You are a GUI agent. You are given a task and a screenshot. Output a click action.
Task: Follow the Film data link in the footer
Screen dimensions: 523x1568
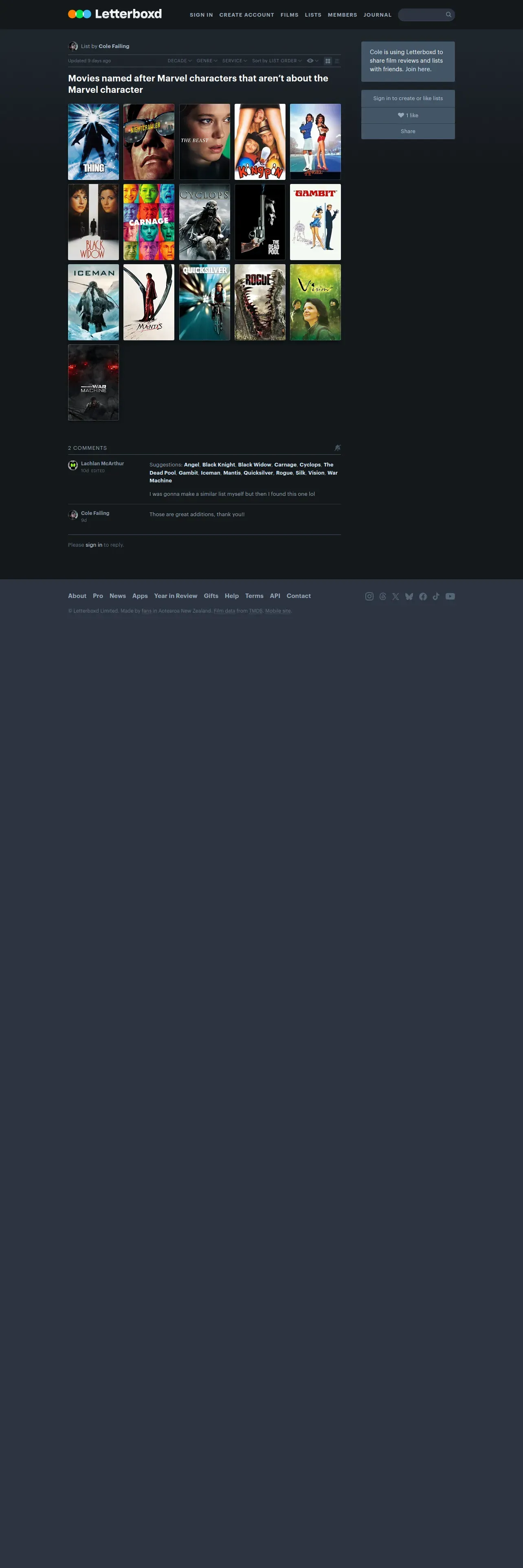[224, 611]
